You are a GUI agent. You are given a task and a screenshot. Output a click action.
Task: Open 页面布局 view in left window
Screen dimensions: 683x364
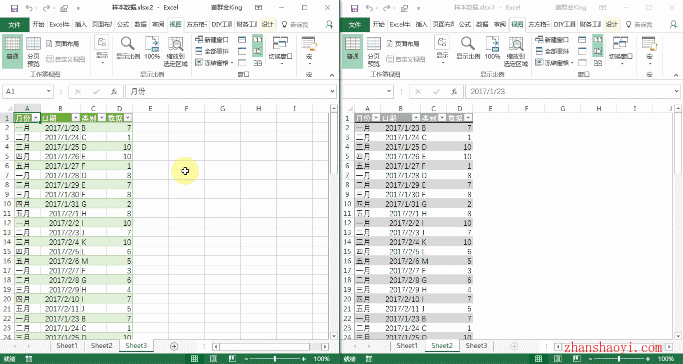pos(63,44)
